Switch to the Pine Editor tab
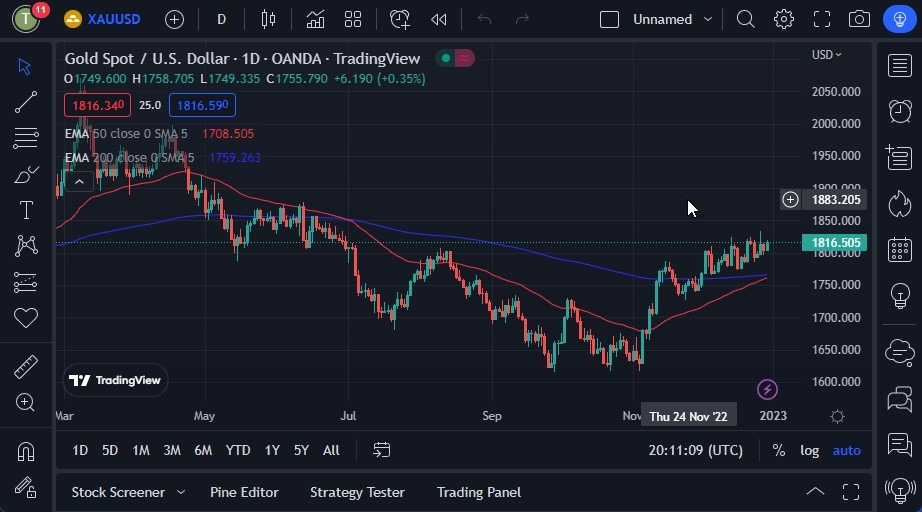Image resolution: width=922 pixels, height=512 pixels. [x=244, y=492]
